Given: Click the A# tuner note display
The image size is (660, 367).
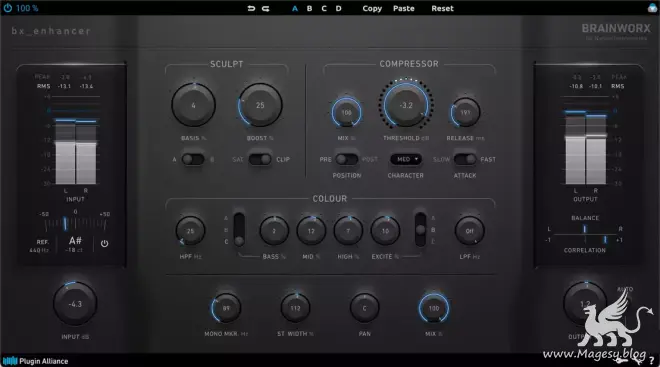Looking at the screenshot, I should pyautogui.click(x=75, y=241).
